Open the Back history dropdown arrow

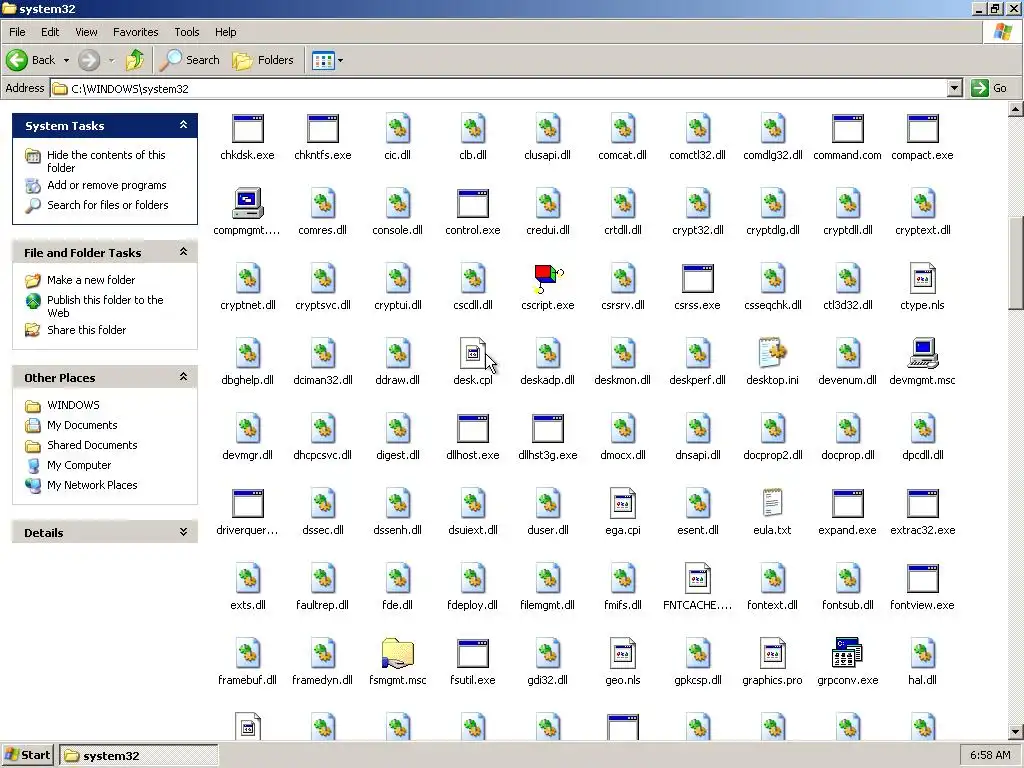(66, 60)
